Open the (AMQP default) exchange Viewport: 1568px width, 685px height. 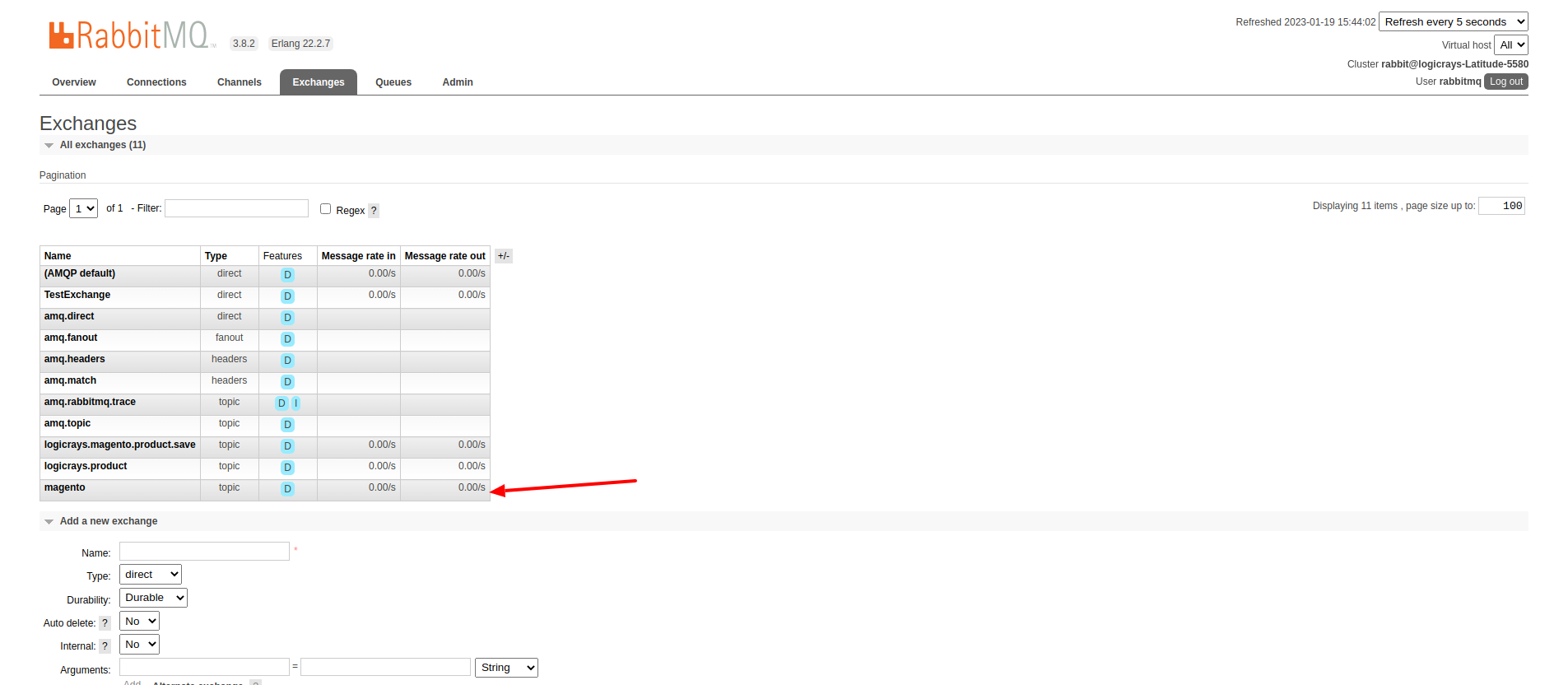80,273
